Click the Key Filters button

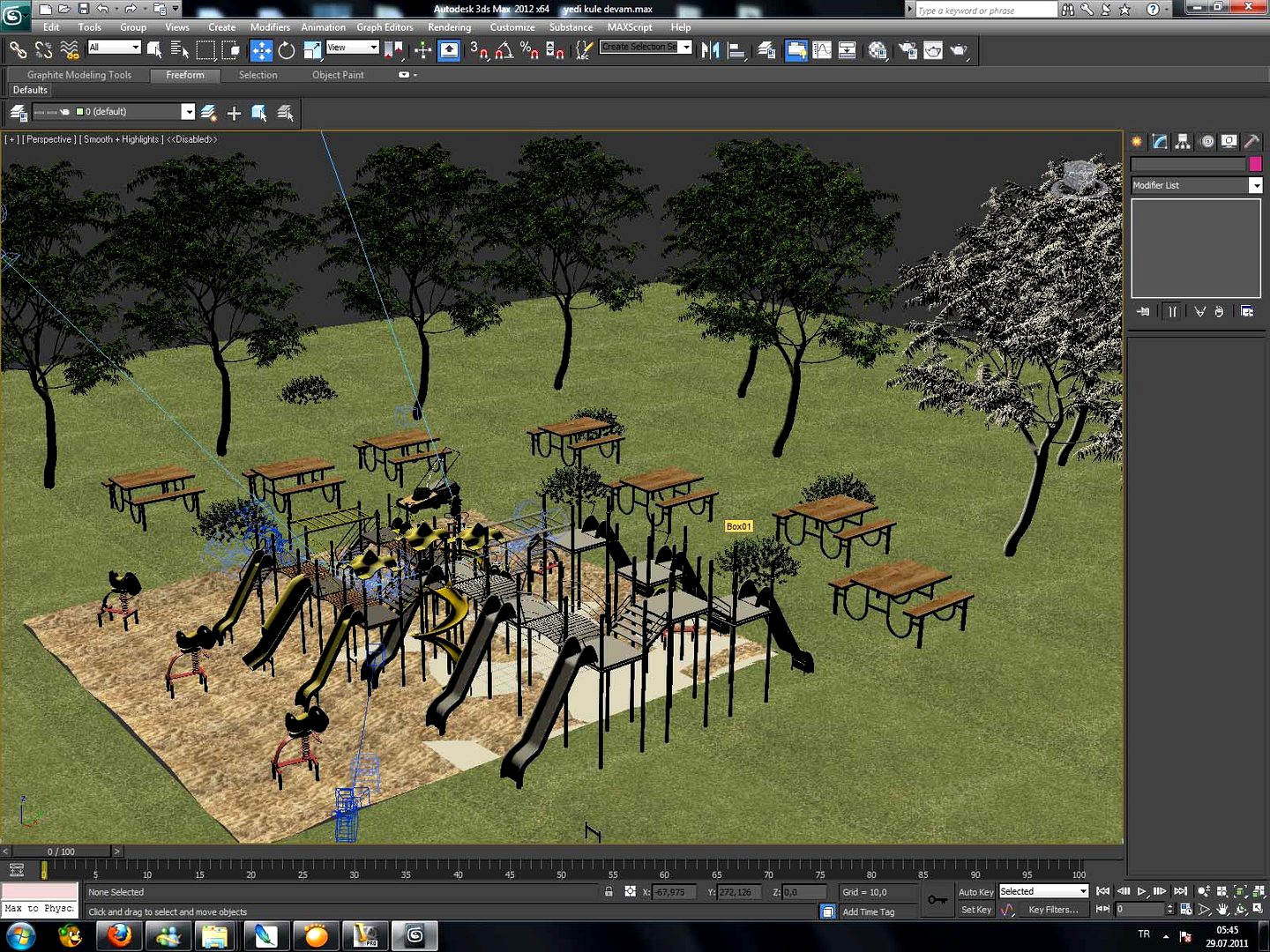click(1055, 909)
